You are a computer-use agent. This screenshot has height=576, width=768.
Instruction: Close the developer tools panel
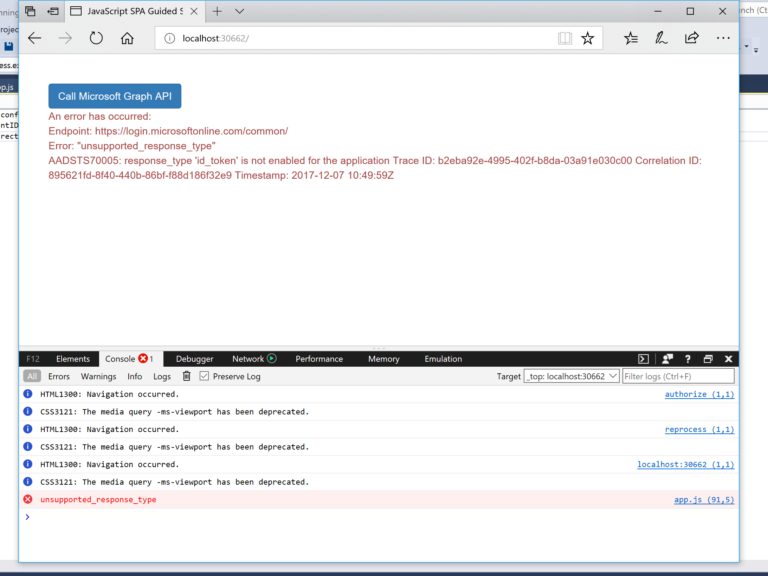pos(728,359)
